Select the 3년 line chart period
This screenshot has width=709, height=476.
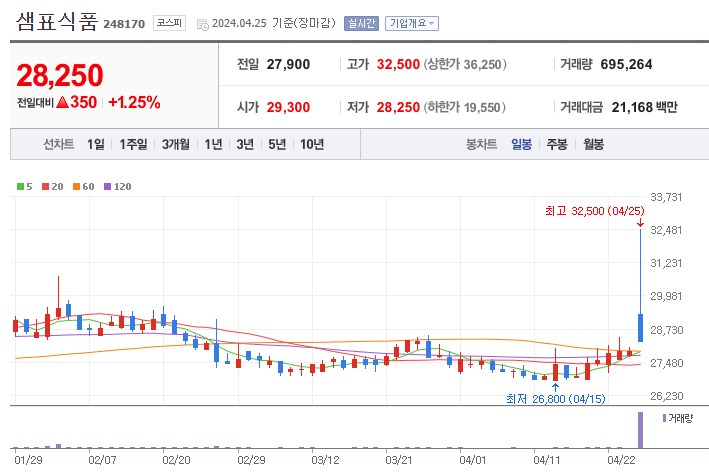[245, 144]
